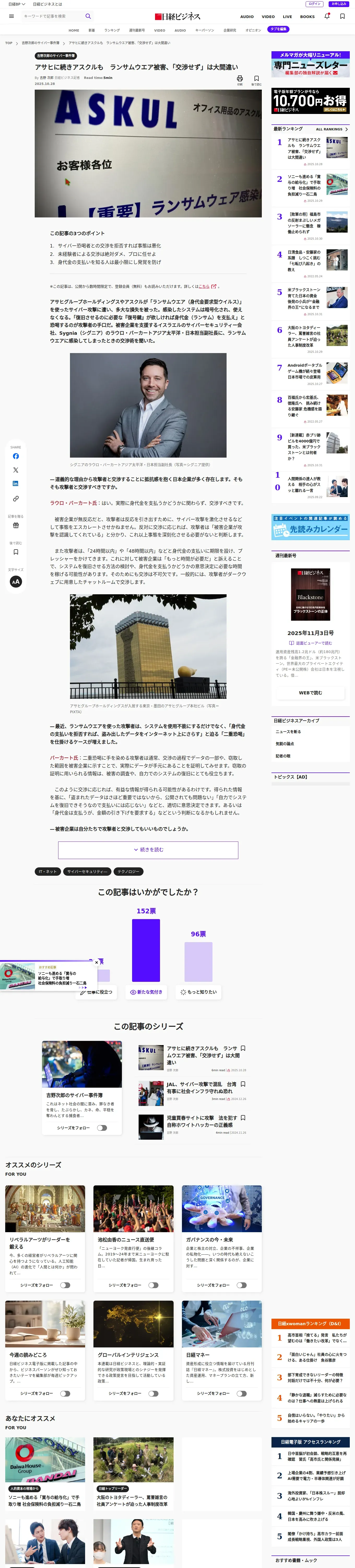
Task: Toggle follow for ガバナンスの今・未来
Action: click(241, 1285)
